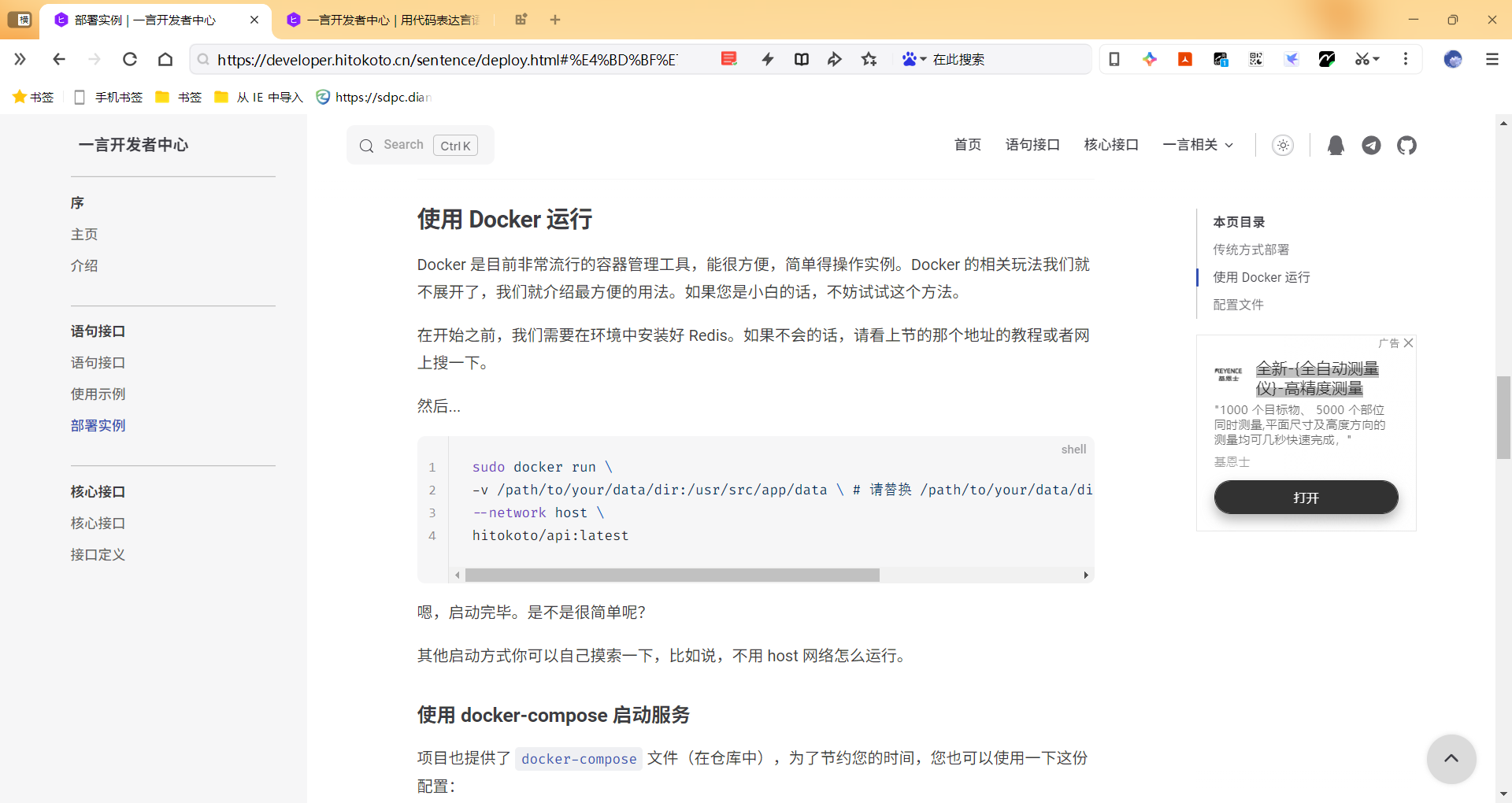Open the 语句接口 top nav item
1512x803 pixels.
tap(1032, 145)
